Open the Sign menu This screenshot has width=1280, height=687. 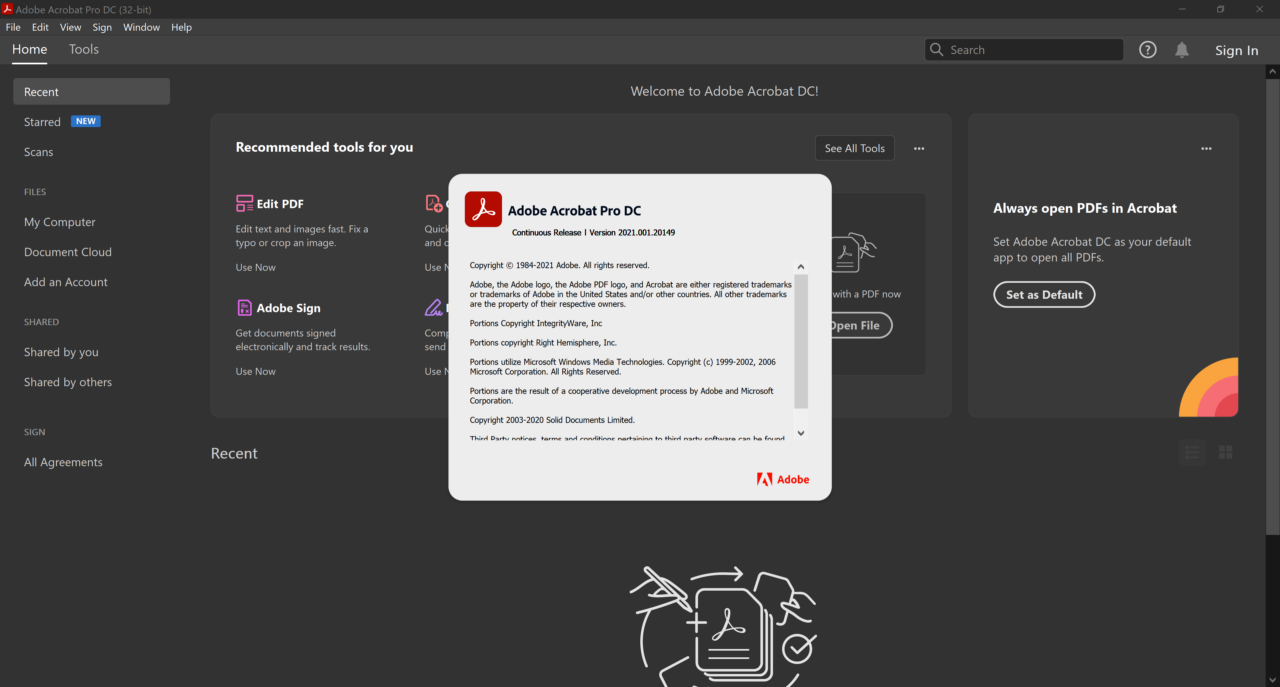pos(102,27)
